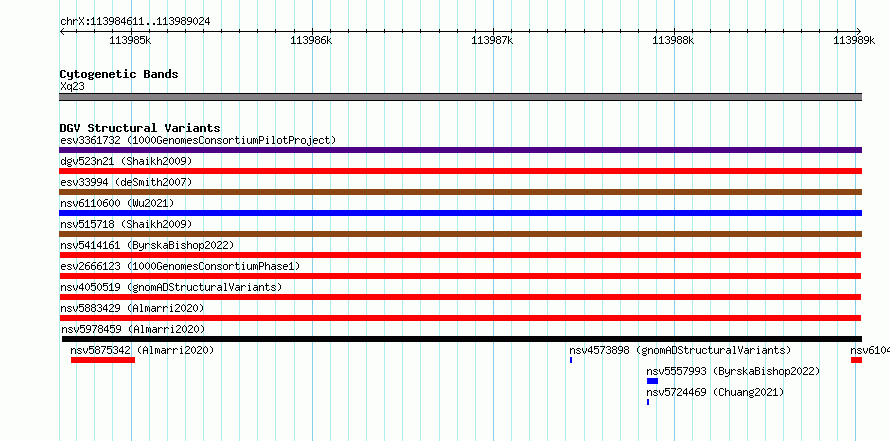Image resolution: width=890 pixels, height=441 pixels.
Task: Click the nsv5883429 red variant bar
Action: 460,318
